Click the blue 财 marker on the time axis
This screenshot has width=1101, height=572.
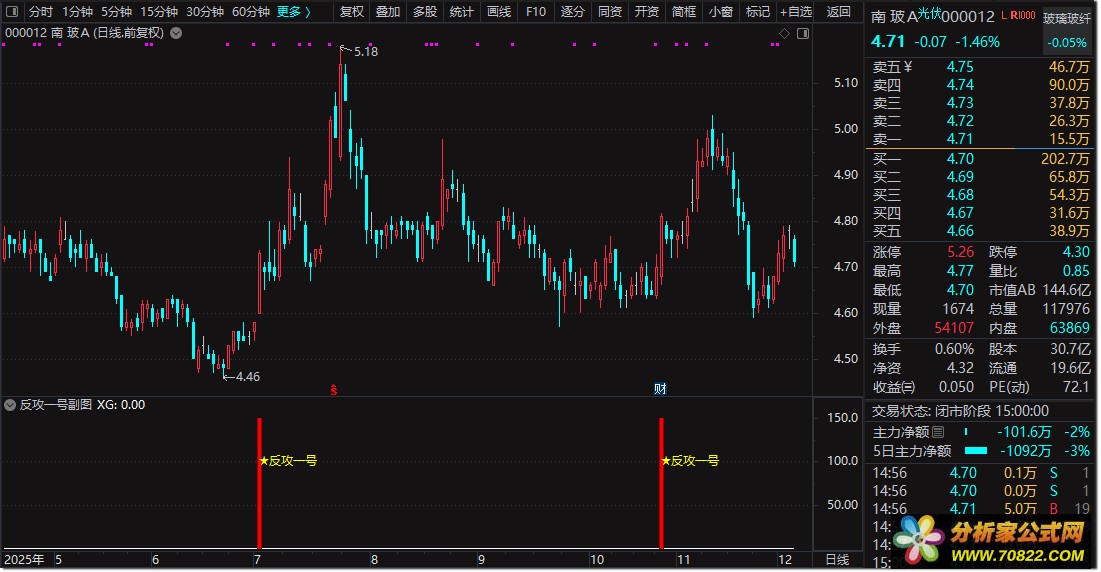click(x=660, y=389)
